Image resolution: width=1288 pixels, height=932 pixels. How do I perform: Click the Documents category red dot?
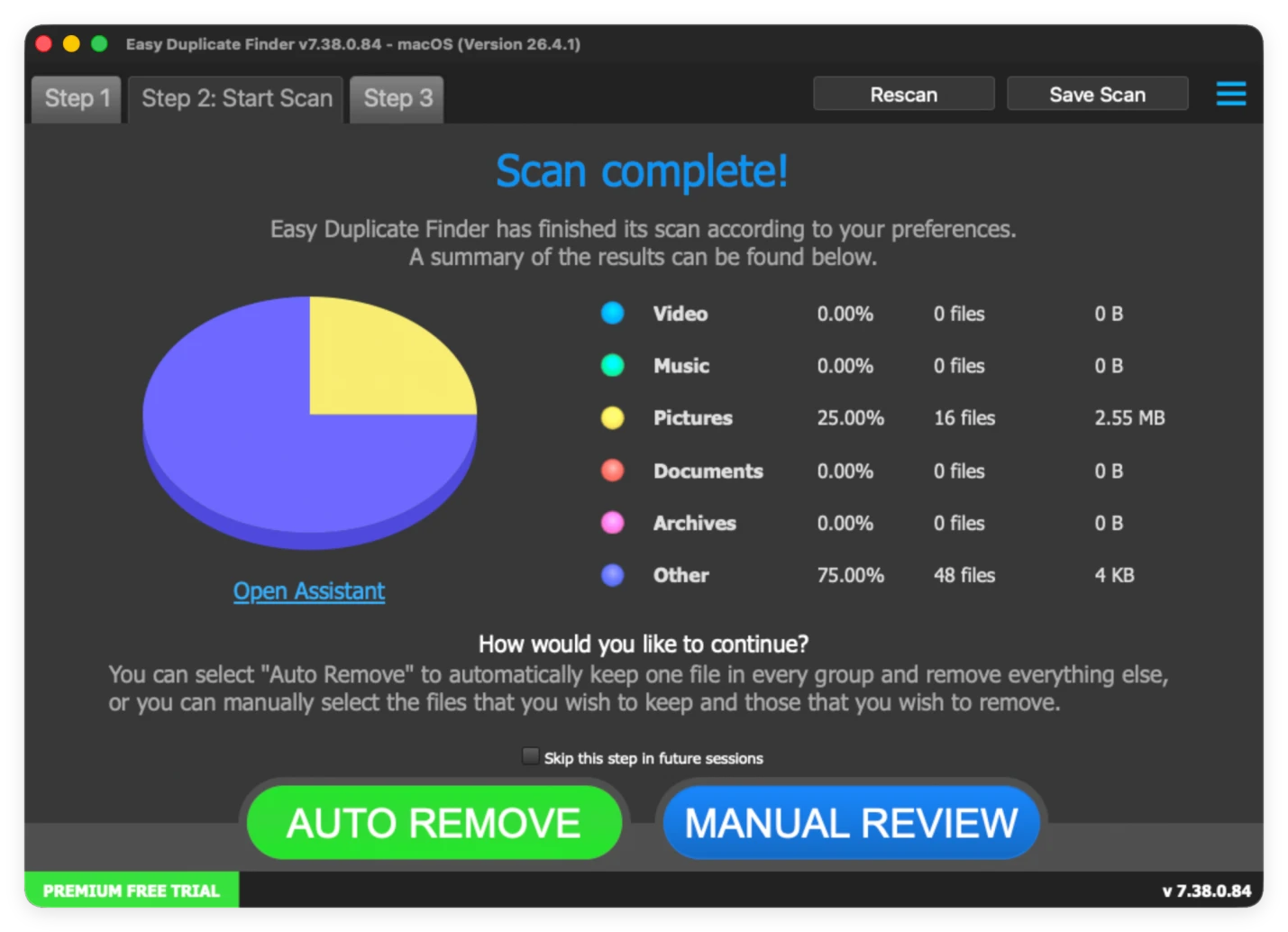pos(612,471)
